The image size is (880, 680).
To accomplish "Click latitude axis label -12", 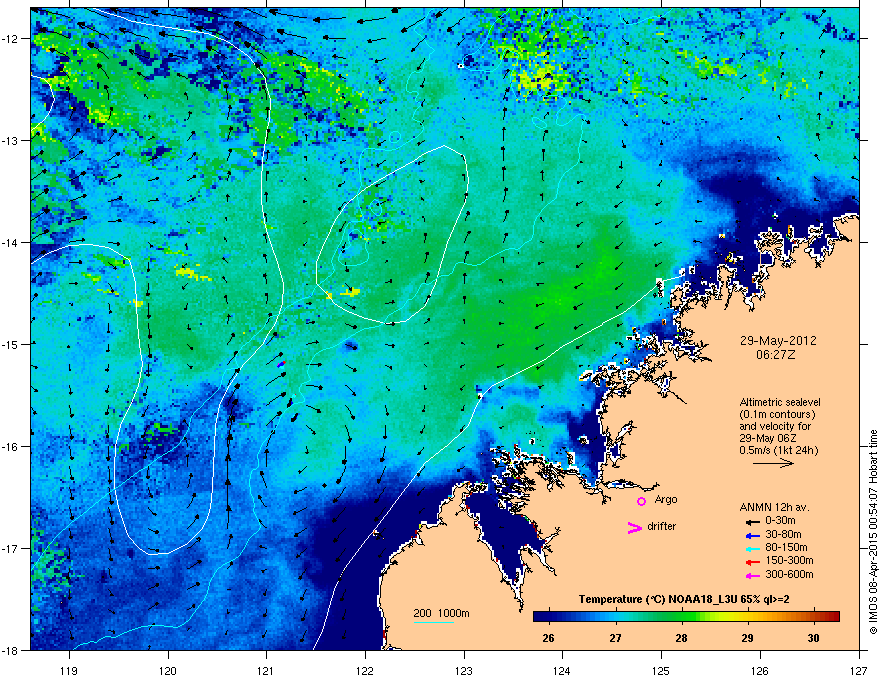I will [x=10, y=39].
